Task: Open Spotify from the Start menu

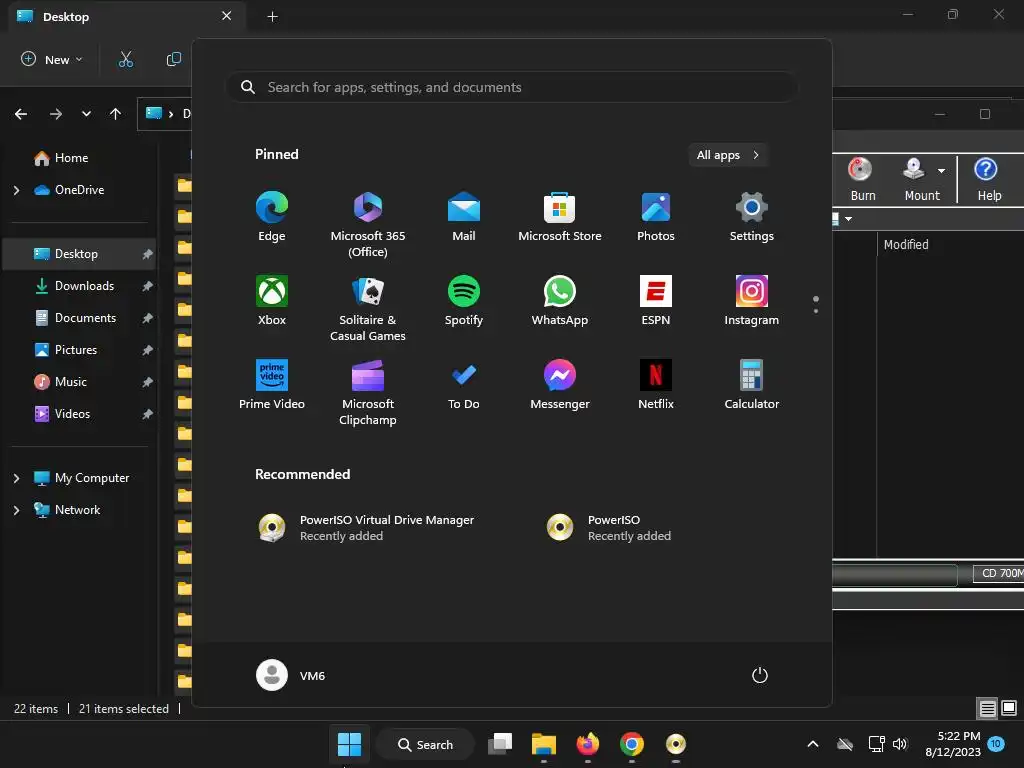Action: tap(464, 301)
